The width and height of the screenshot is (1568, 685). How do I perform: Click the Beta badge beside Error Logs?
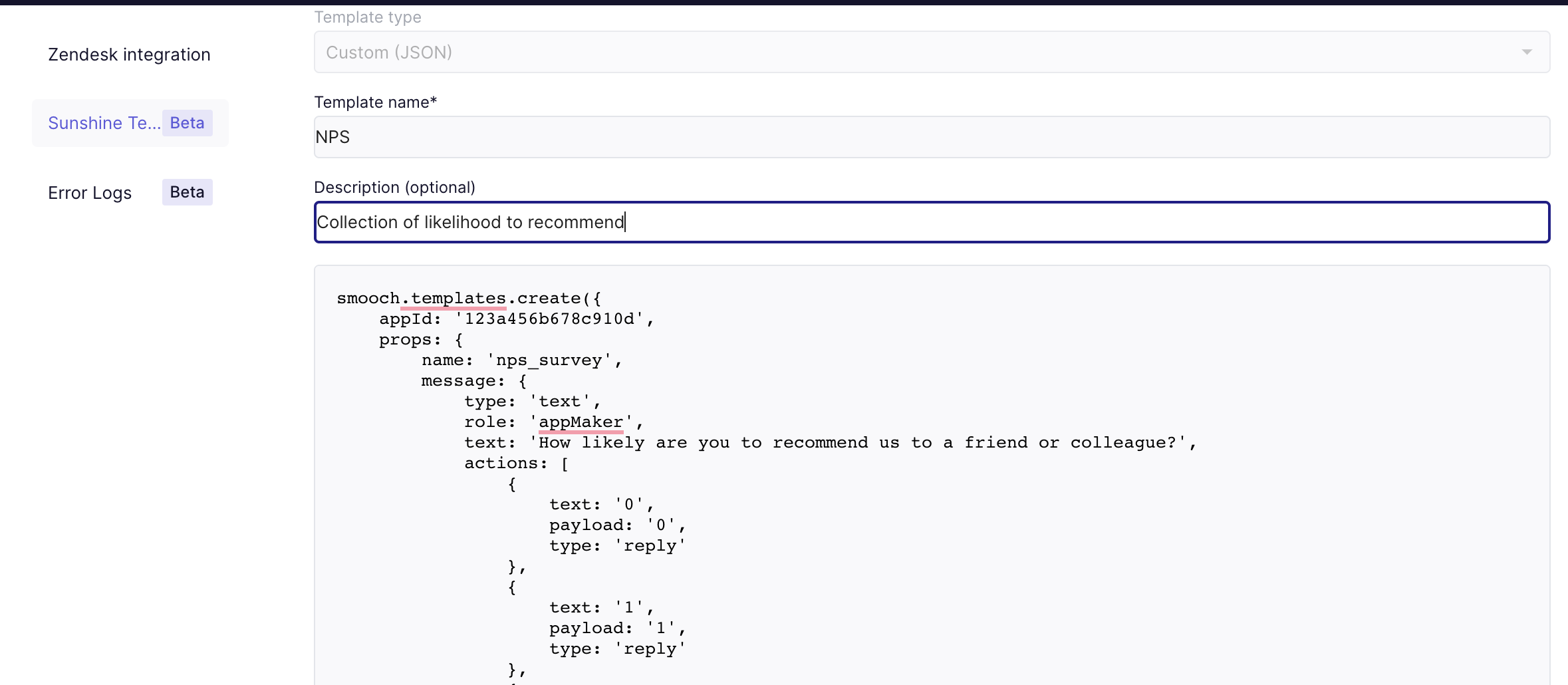(x=187, y=192)
